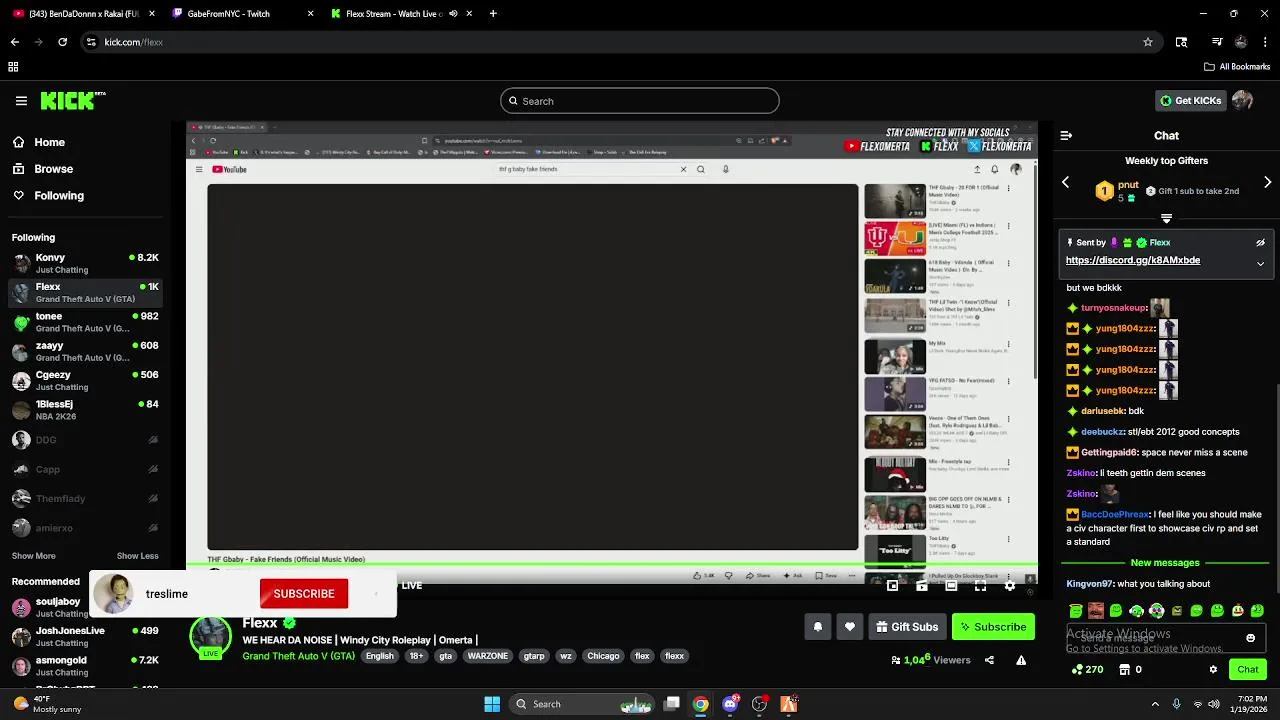The width and height of the screenshot is (1280, 720).
Task: Open All Bookmarks folder
Action: click(1237, 67)
